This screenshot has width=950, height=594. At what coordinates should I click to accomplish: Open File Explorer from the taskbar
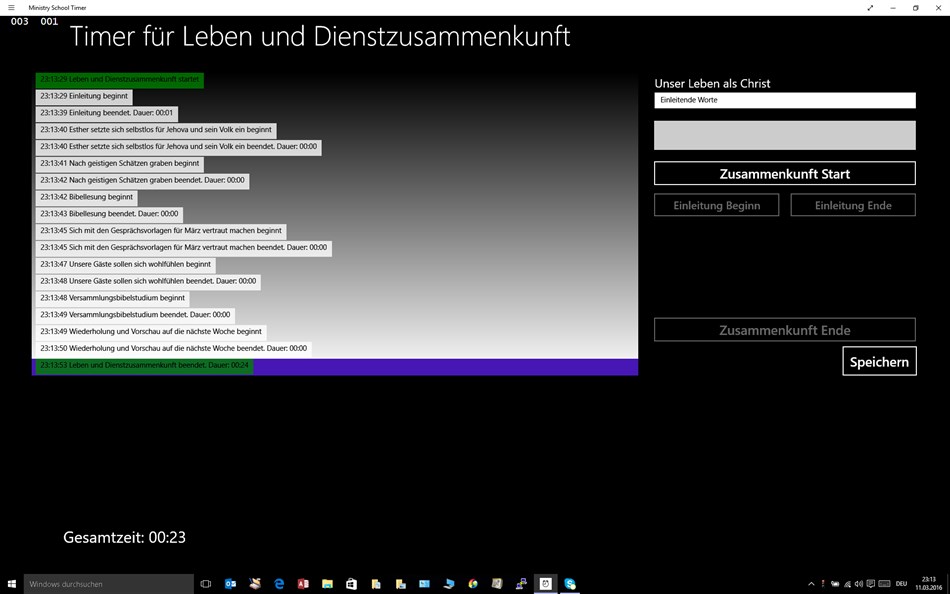coord(327,584)
